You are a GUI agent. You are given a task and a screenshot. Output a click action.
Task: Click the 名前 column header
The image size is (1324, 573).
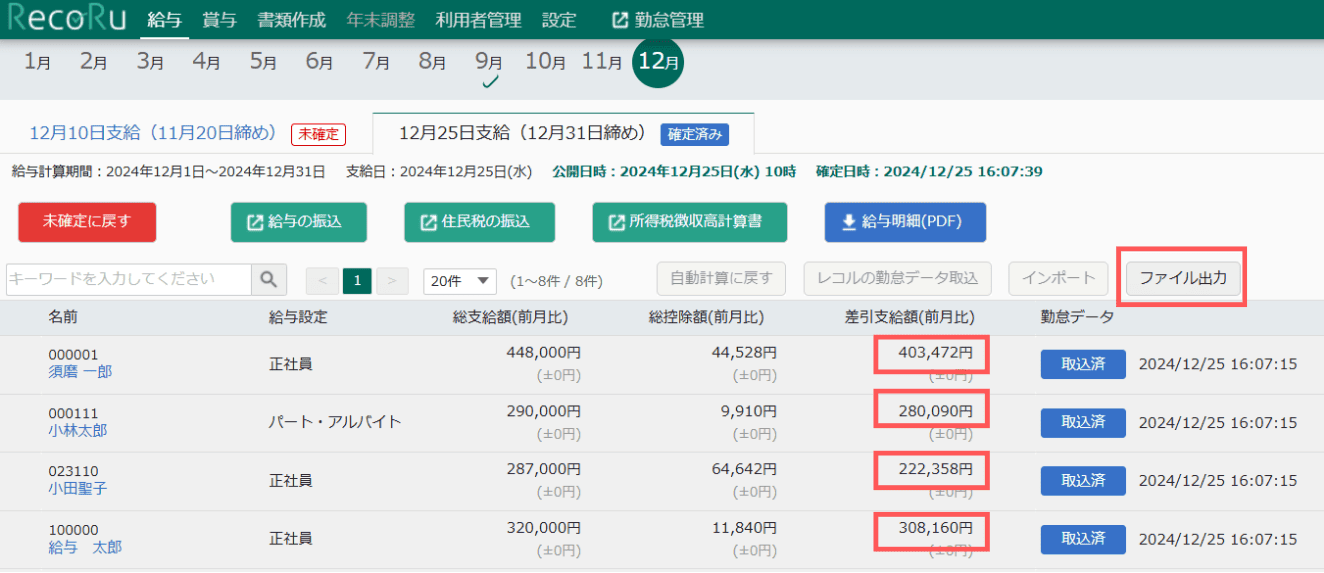(63, 317)
